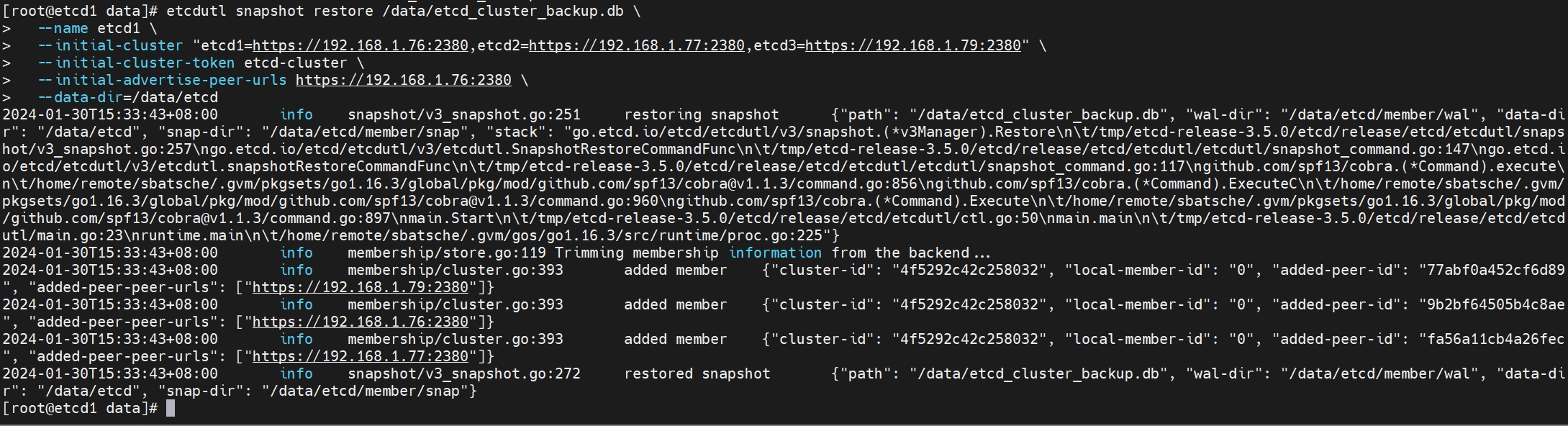Open the etcd3 URL in --initial-cluster line
The width and height of the screenshot is (1568, 426).
click(x=913, y=45)
